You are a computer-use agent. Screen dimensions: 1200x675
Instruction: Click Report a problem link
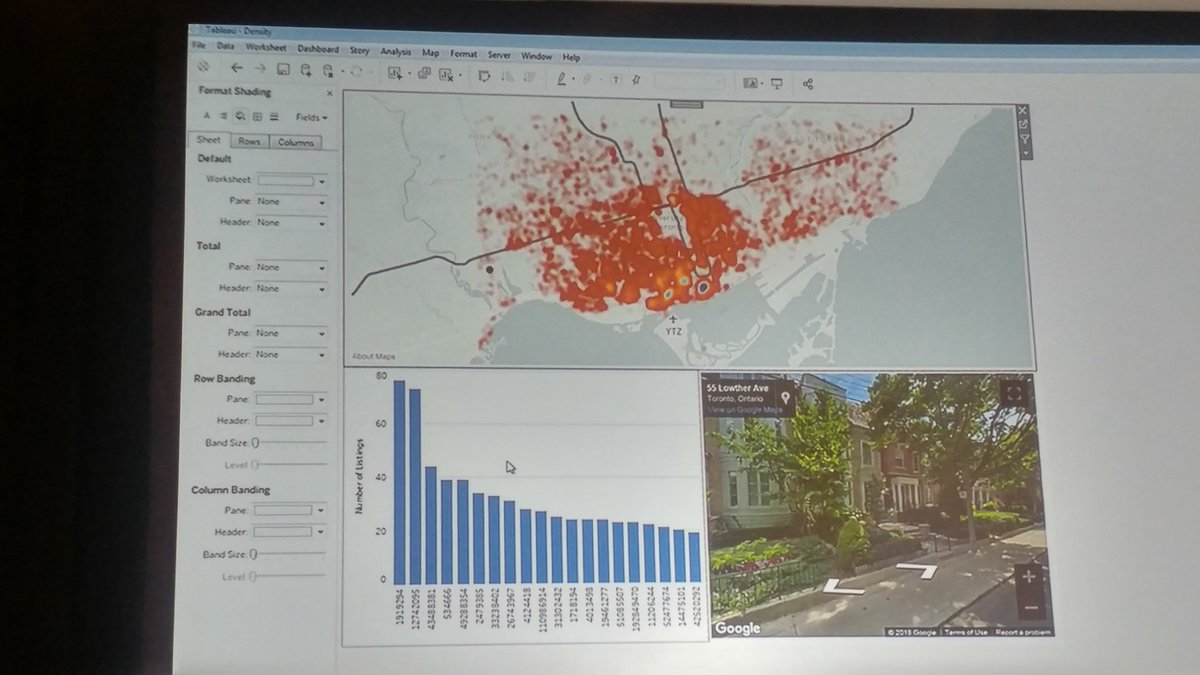tap(1021, 632)
